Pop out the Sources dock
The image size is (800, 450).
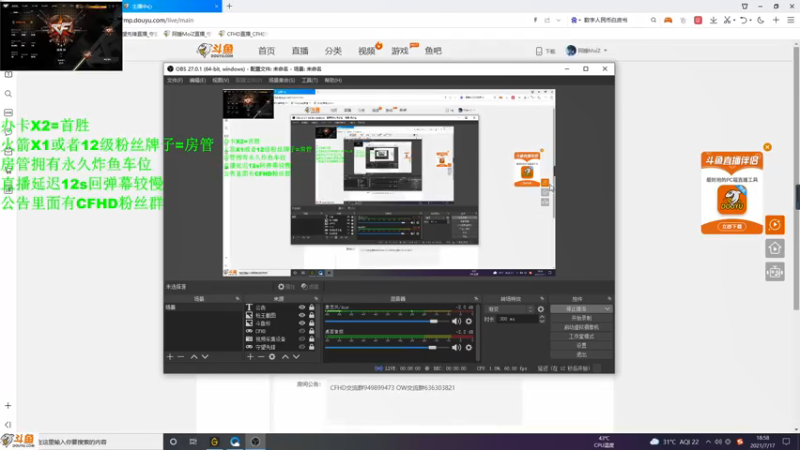pyautogui.click(x=316, y=298)
